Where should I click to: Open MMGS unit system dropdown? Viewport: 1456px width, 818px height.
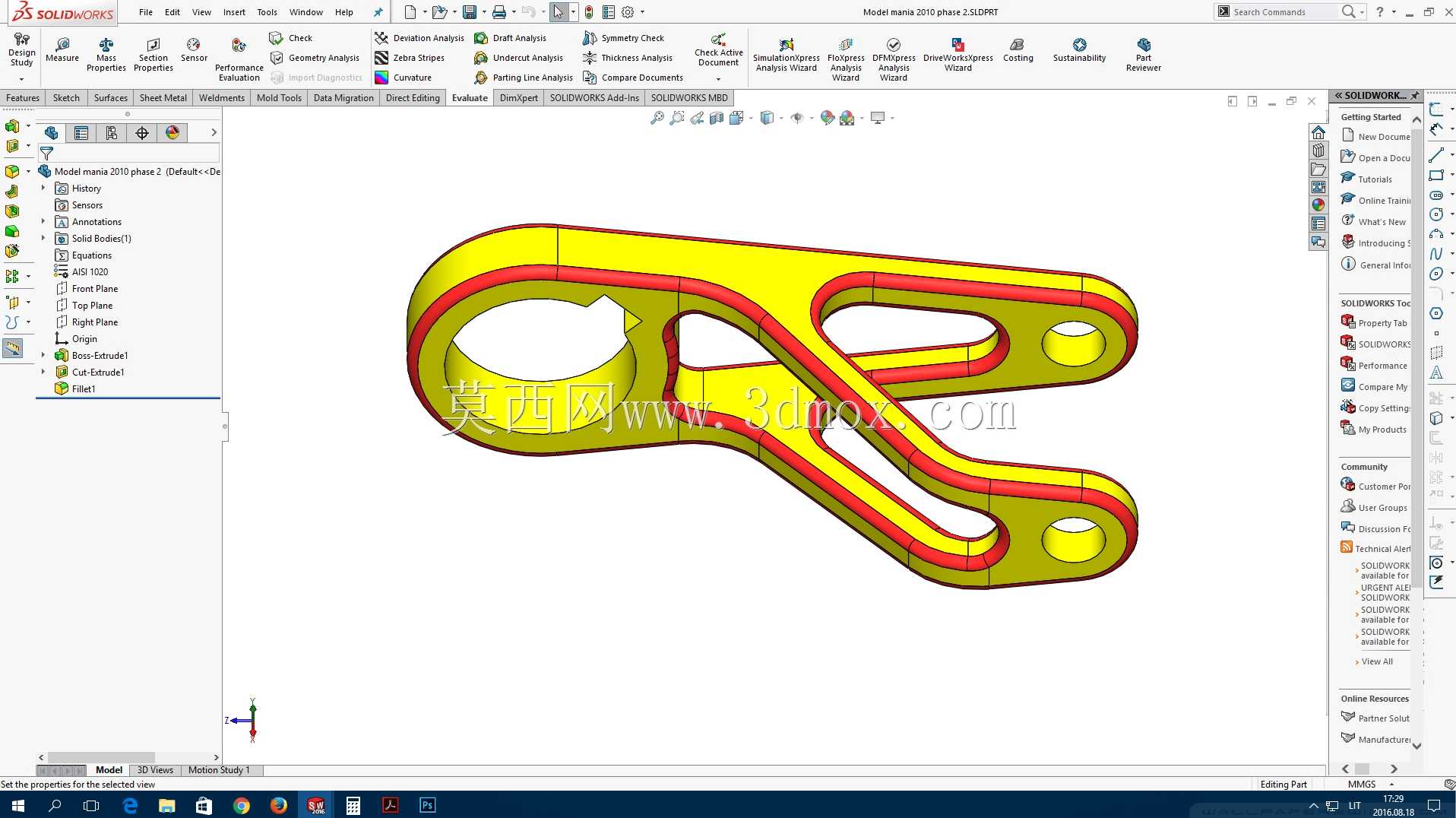click(1391, 784)
